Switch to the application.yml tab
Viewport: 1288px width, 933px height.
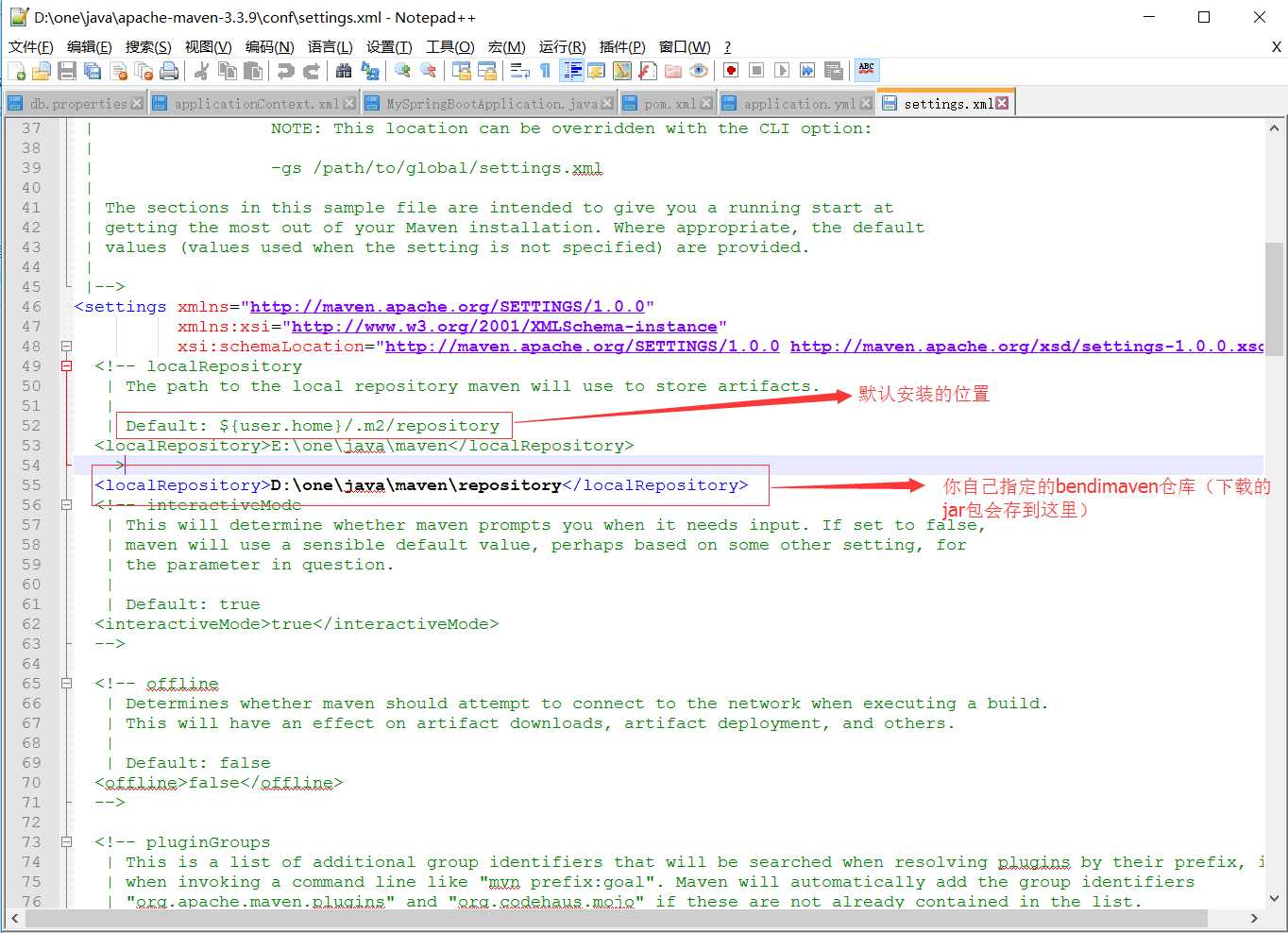click(797, 104)
